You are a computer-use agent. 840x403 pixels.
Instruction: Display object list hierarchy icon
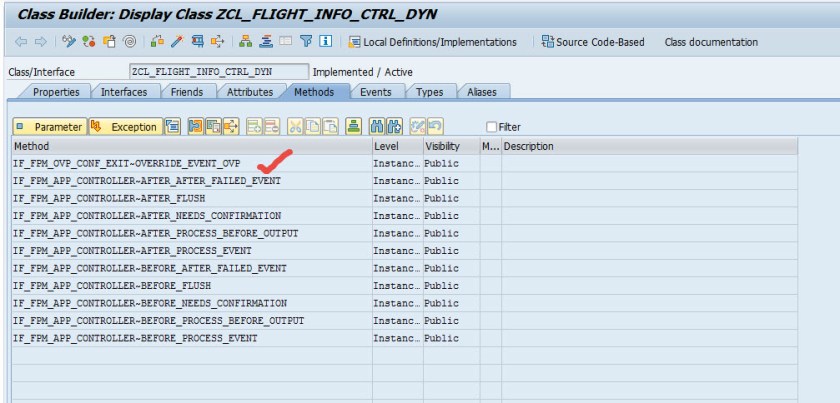click(x=245, y=42)
